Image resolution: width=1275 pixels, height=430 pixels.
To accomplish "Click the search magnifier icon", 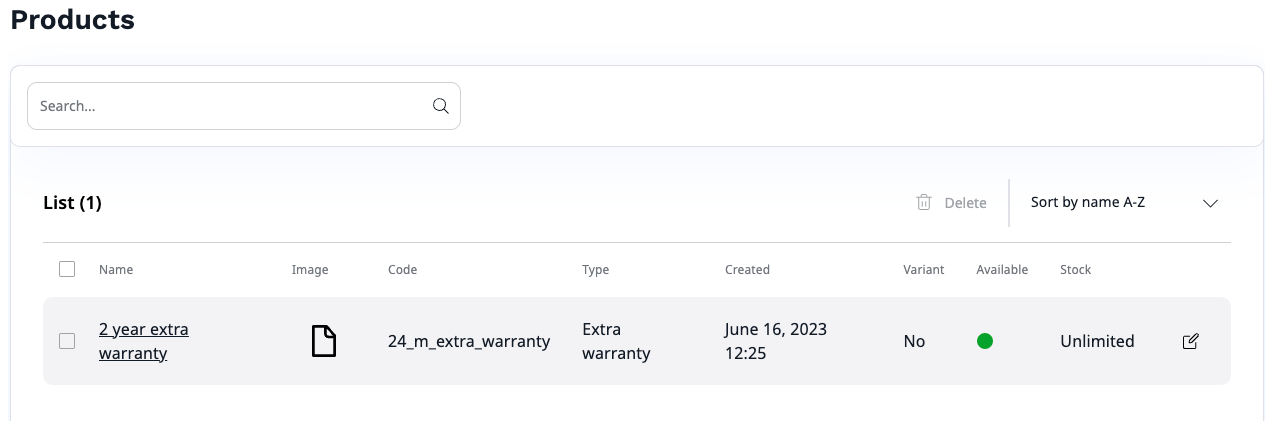I will [x=440, y=106].
